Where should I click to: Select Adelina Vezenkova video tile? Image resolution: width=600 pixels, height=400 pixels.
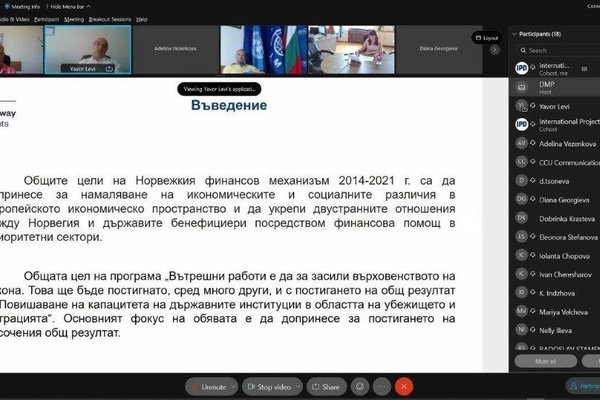coord(175,49)
